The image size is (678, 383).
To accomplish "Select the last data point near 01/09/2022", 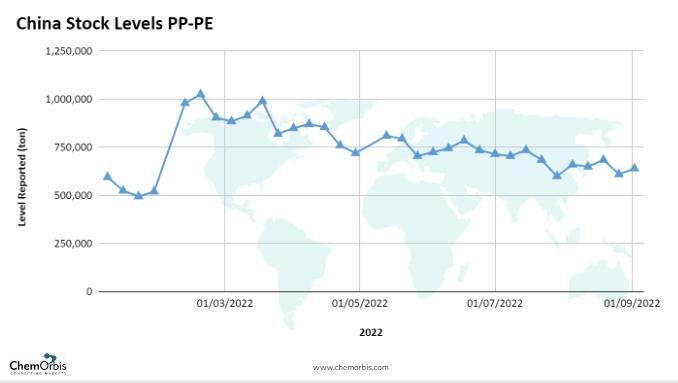I will [634, 168].
